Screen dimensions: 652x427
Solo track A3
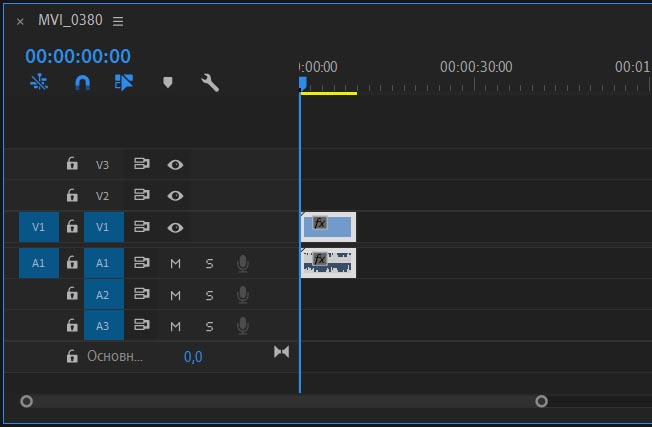coord(210,326)
